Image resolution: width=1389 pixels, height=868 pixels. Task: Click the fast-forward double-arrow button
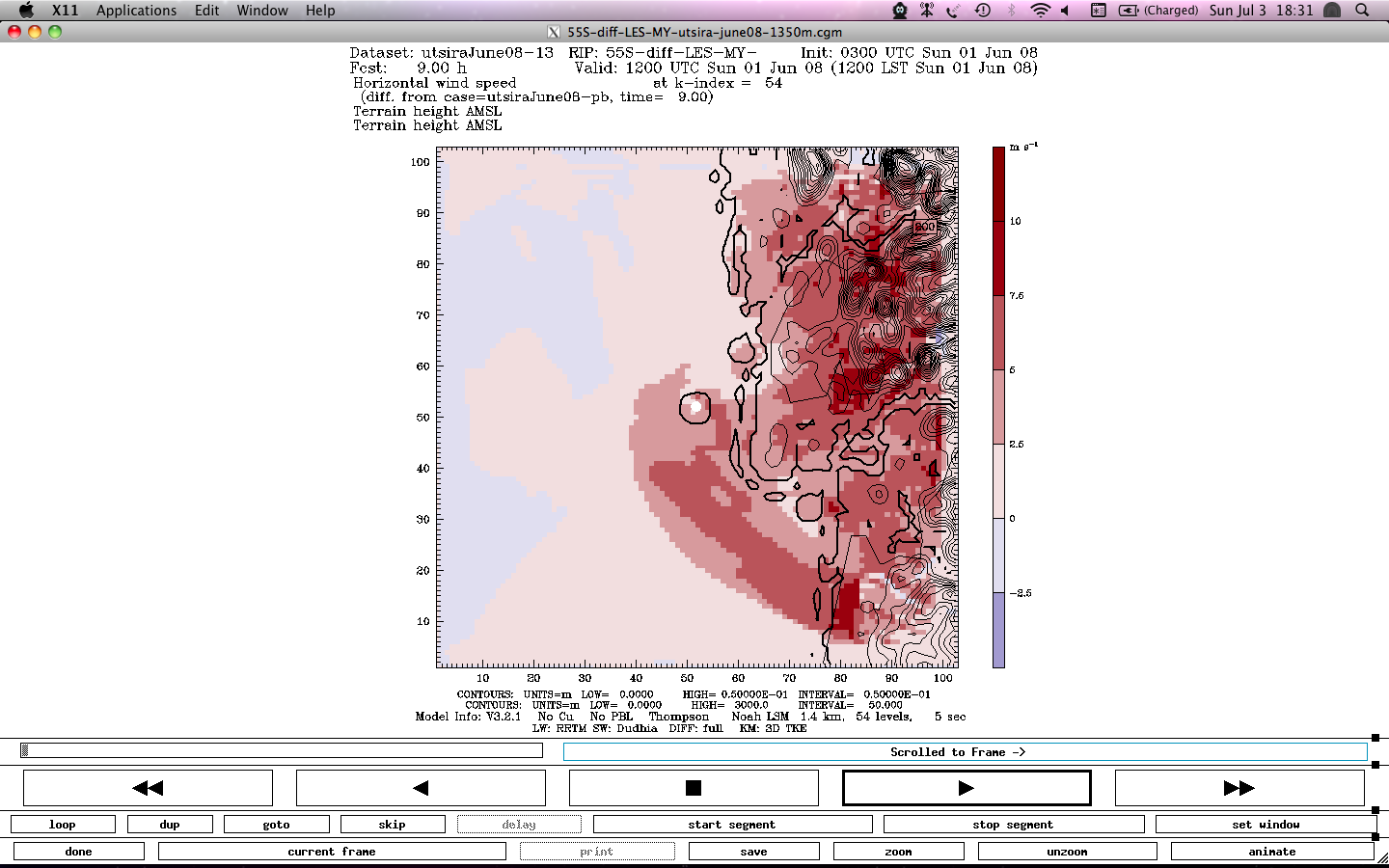coord(1239,788)
